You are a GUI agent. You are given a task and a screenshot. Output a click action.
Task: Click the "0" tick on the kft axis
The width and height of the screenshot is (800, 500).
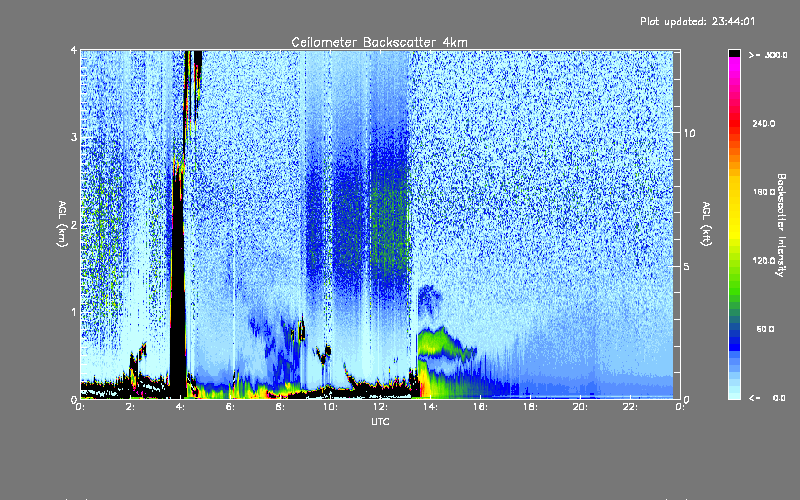[687, 400]
